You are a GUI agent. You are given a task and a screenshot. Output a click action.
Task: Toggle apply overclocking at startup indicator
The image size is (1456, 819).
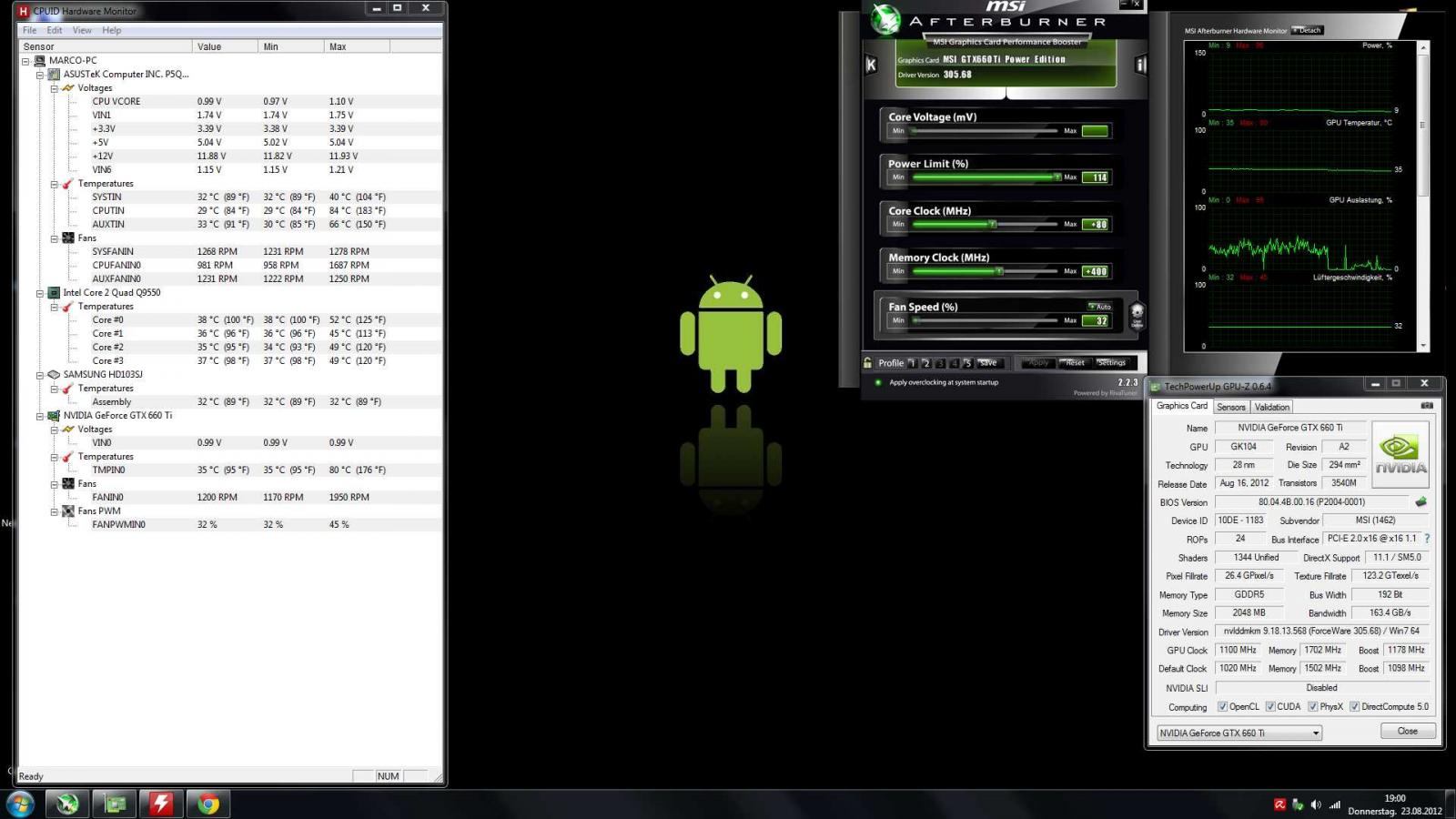(878, 382)
